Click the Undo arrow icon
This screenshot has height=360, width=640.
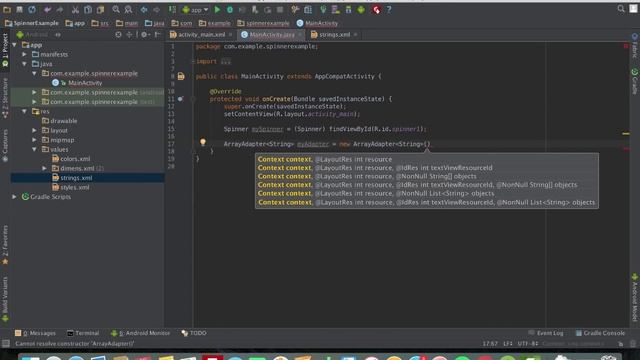pos(47,9)
